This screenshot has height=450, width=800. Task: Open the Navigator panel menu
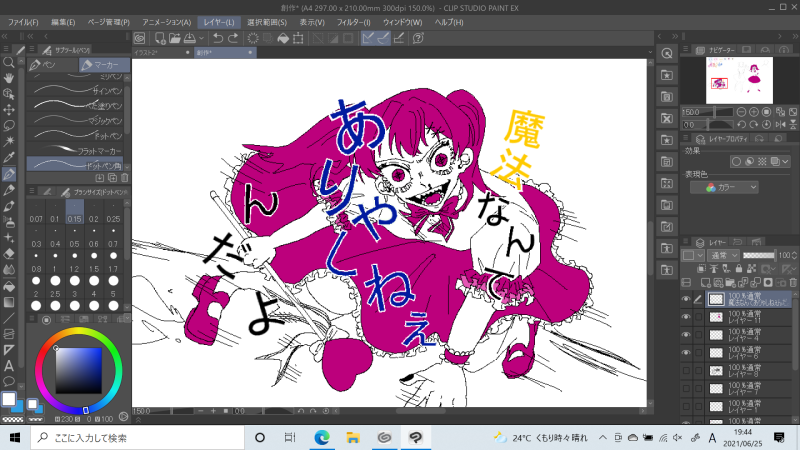686,49
